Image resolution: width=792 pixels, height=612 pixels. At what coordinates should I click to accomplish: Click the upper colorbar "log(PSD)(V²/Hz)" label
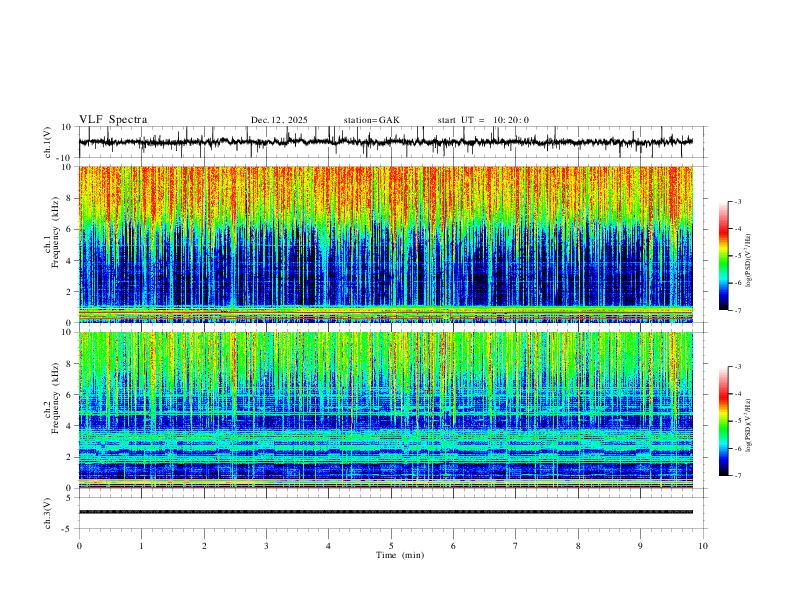(748, 261)
